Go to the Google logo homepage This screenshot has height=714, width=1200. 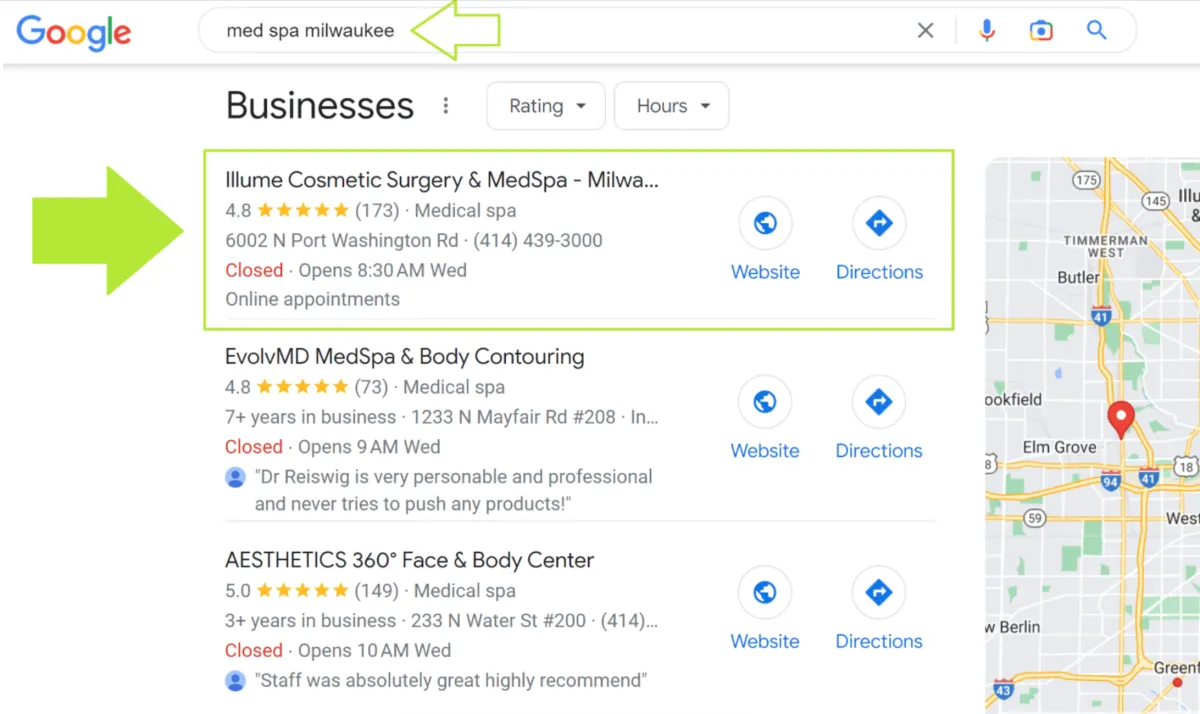[x=73, y=32]
